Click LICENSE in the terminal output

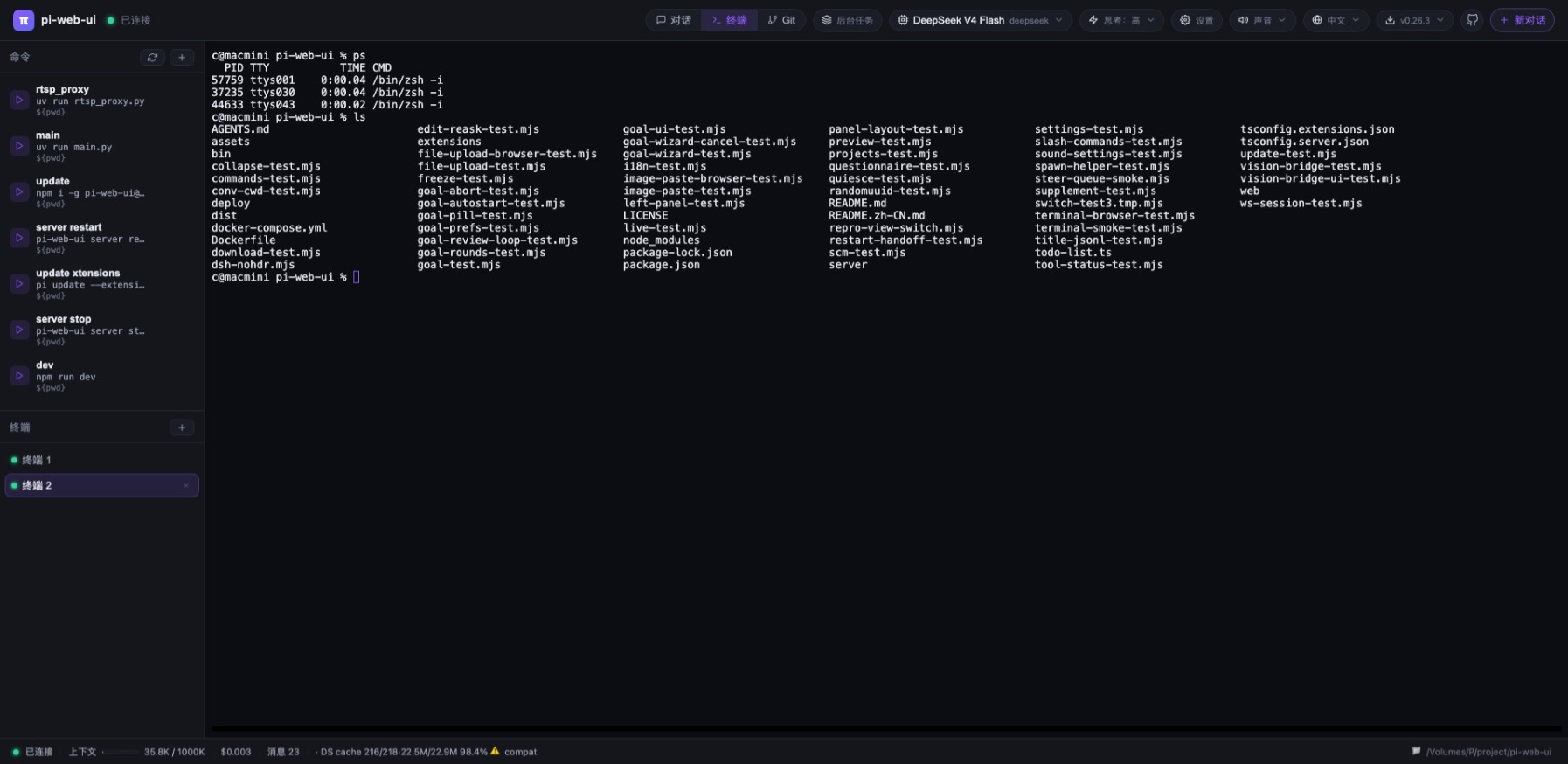click(646, 216)
